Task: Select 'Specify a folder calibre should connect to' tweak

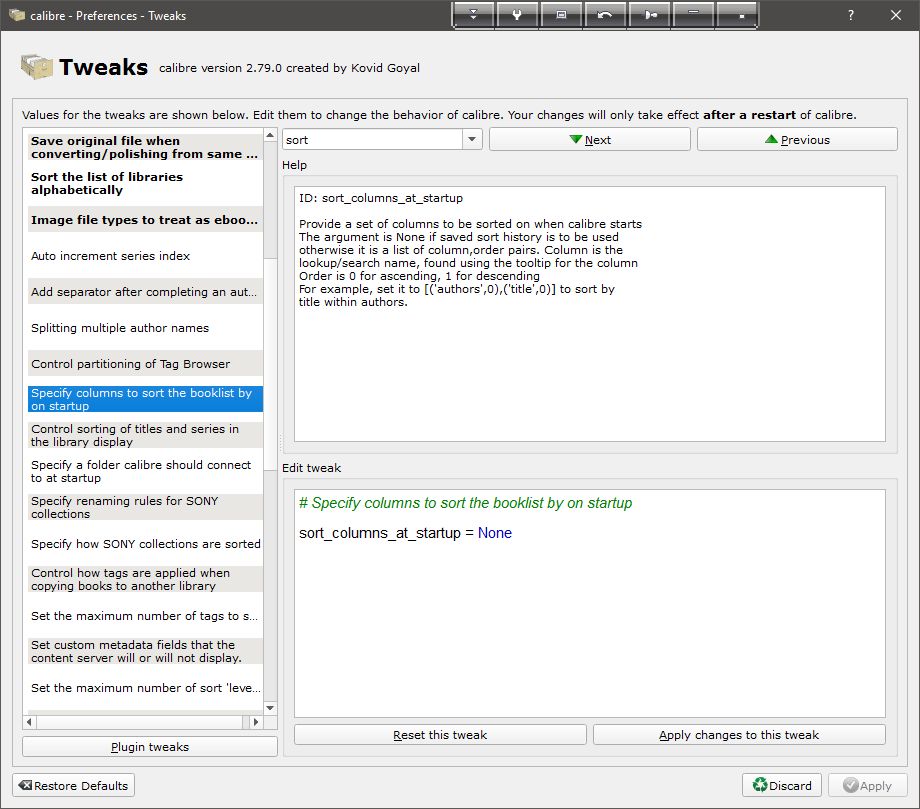Action: click(x=145, y=471)
